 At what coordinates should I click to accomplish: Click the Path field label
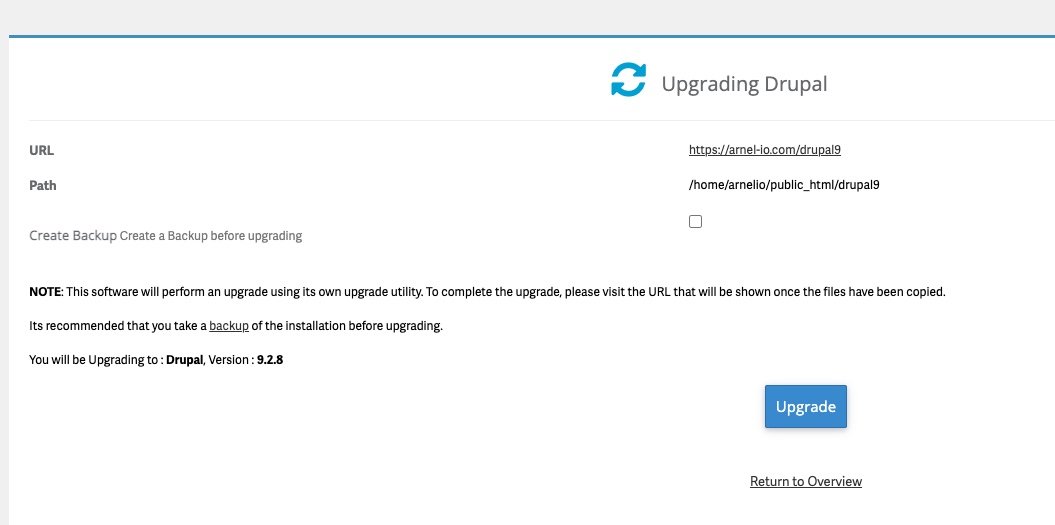43,186
